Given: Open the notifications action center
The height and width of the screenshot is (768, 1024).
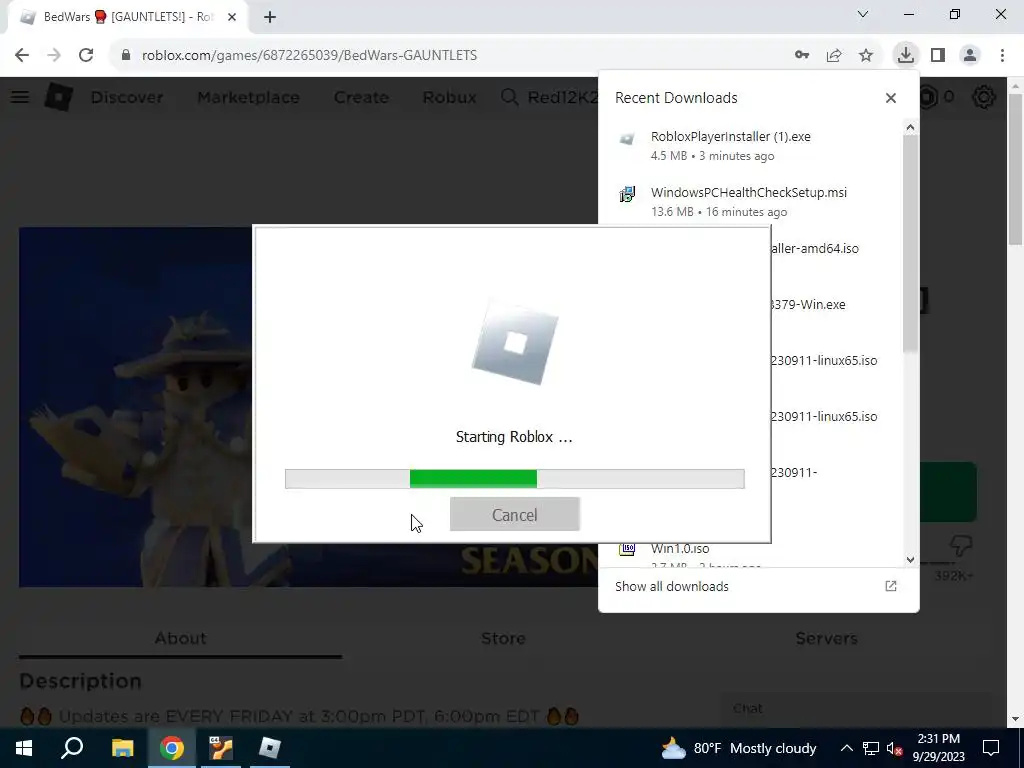Looking at the screenshot, I should pos(991,748).
